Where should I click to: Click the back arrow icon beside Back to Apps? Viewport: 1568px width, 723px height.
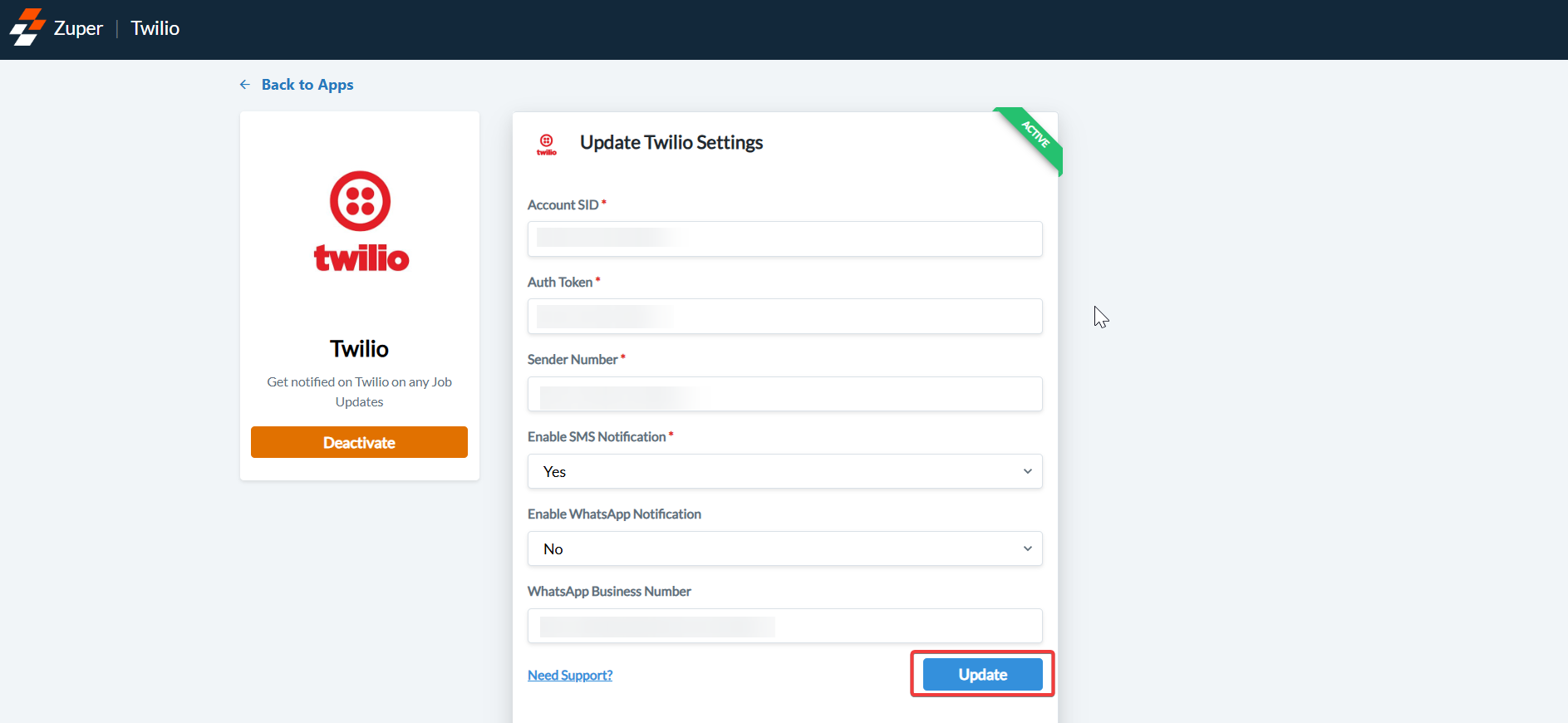[x=245, y=85]
